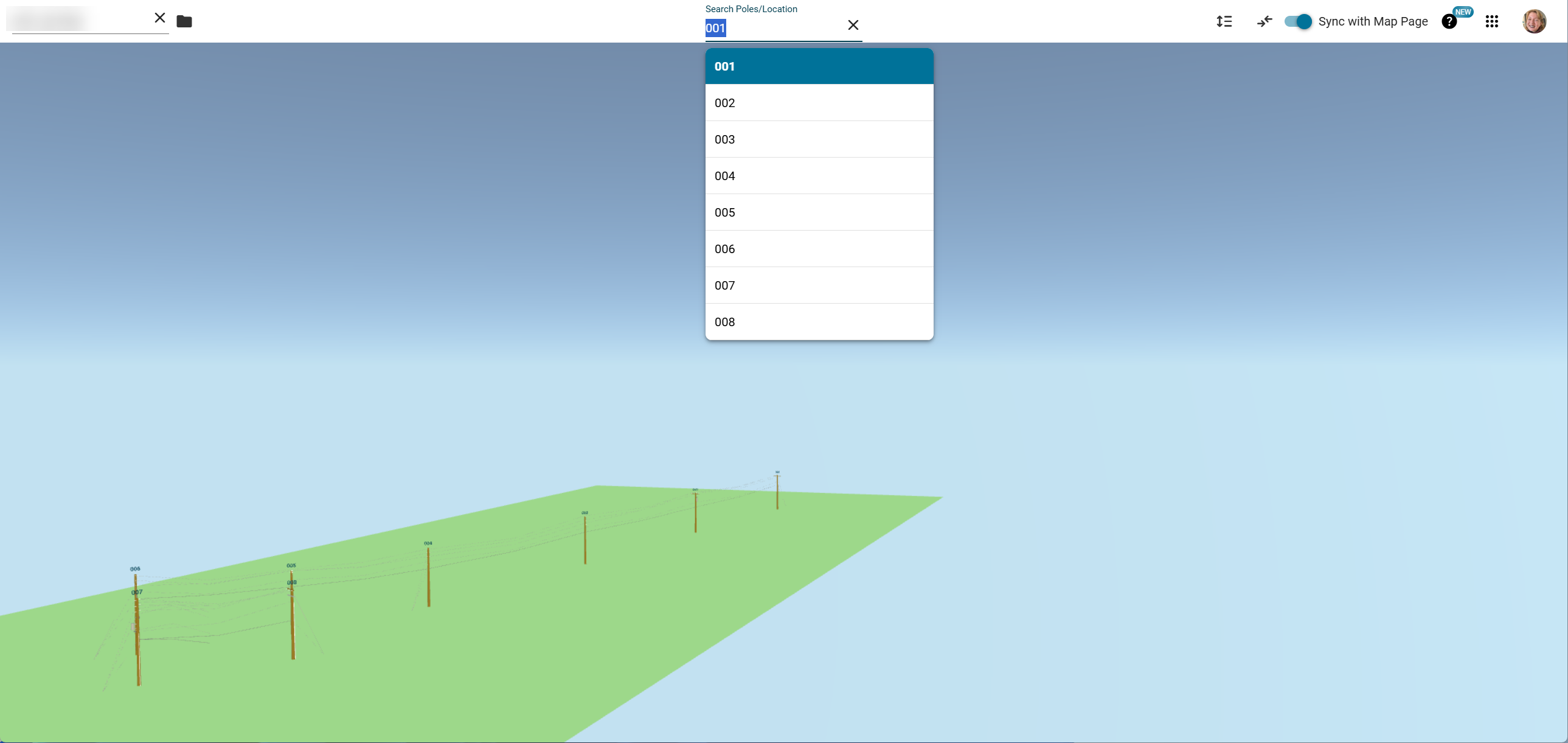This screenshot has width=1568, height=743.
Task: Open the user profile avatar
Action: (1534, 21)
